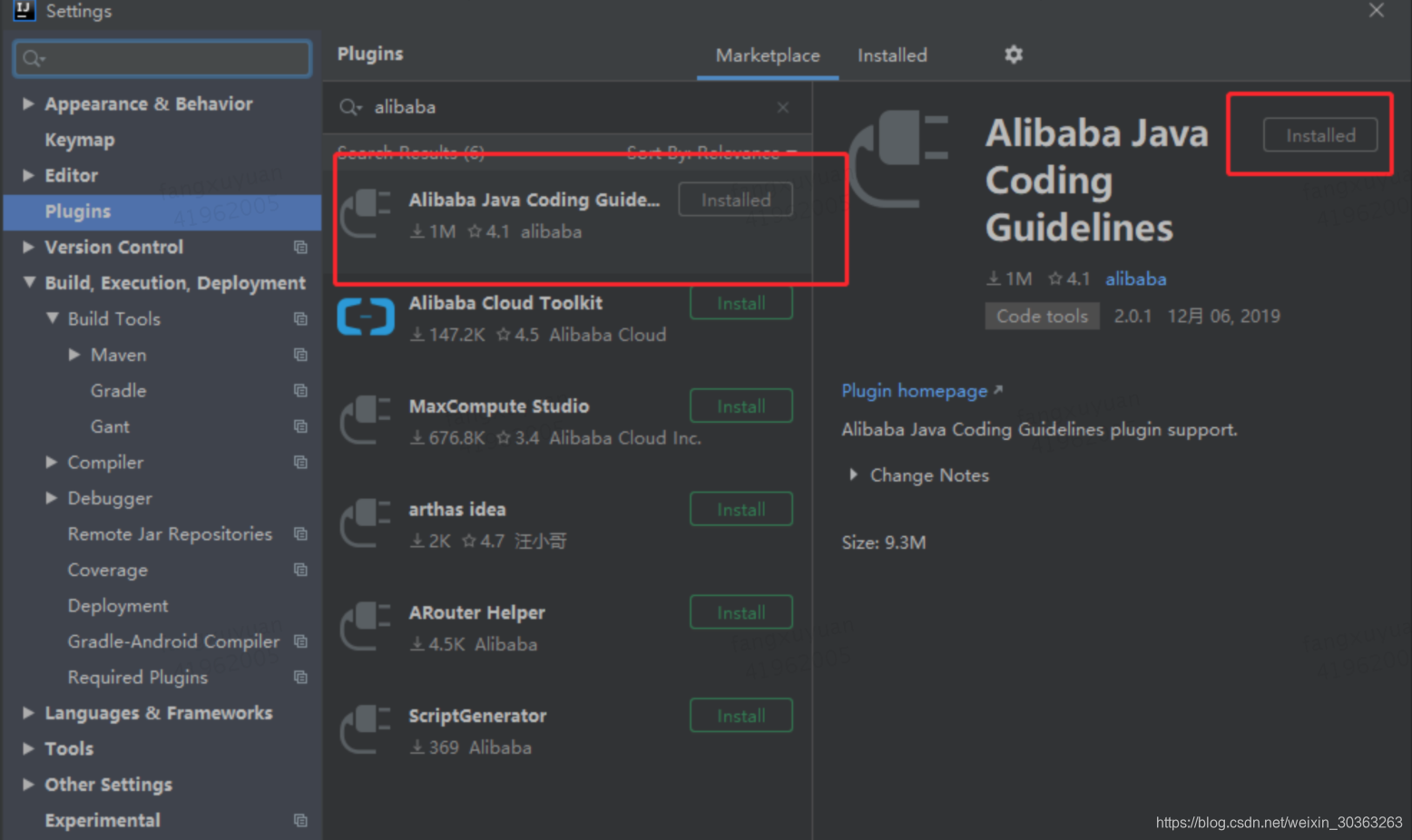Switch to the Installed tab
This screenshot has width=1412, height=840.
(892, 55)
